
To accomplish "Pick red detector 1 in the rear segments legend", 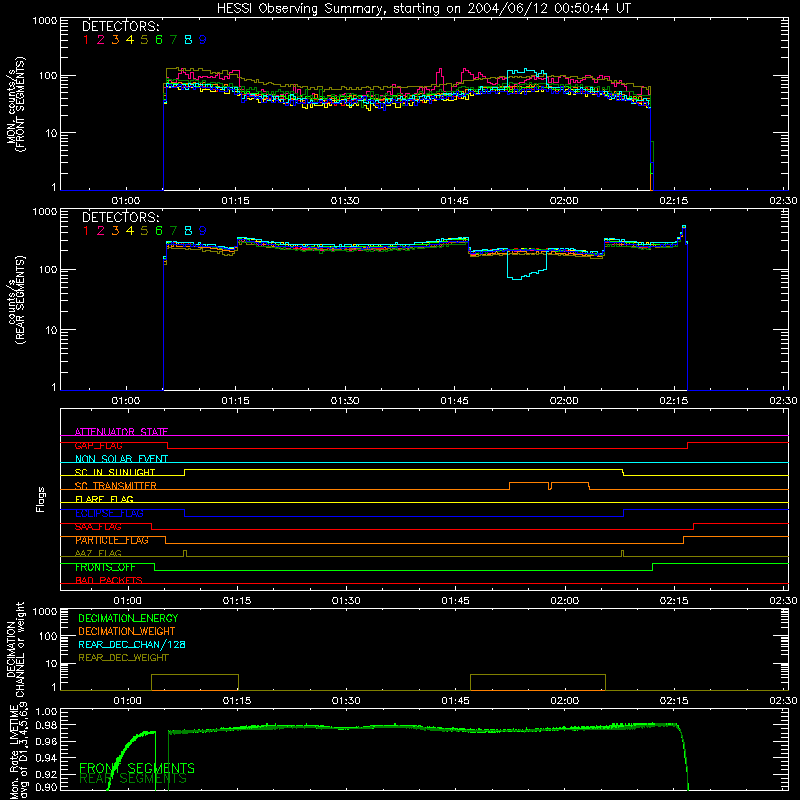I will 86,231.
